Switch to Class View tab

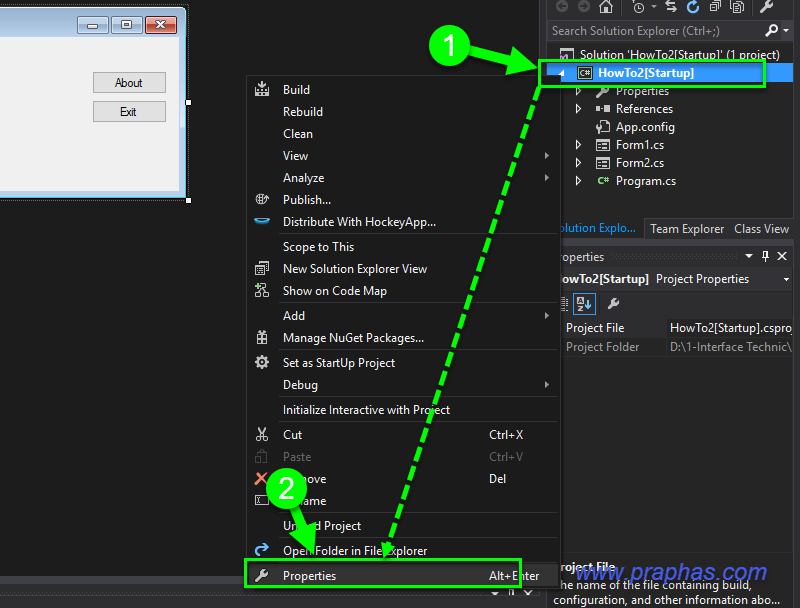tap(761, 229)
